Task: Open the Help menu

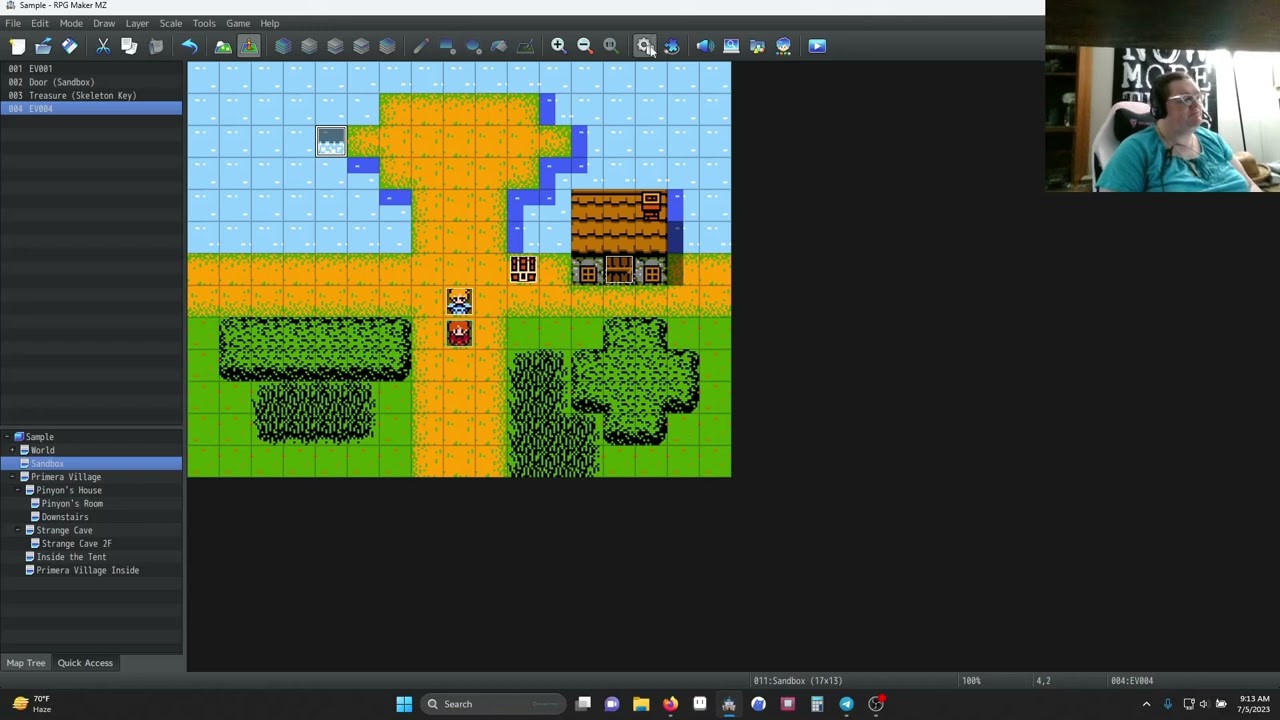Action: (x=270, y=23)
